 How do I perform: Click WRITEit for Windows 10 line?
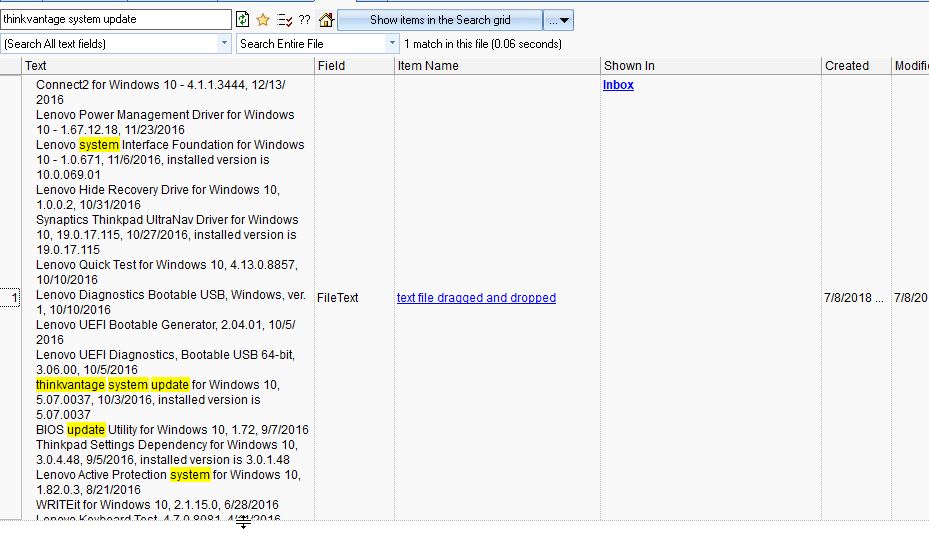[157, 505]
